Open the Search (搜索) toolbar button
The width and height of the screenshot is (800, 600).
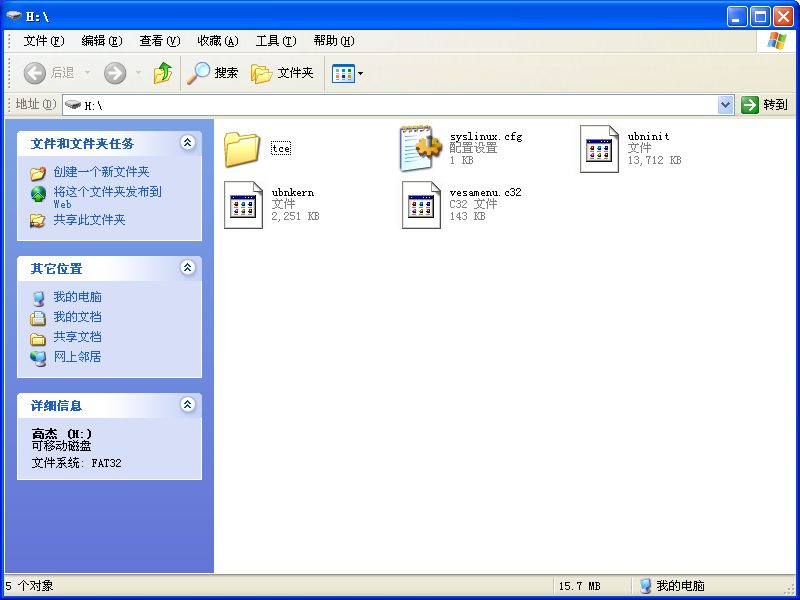tap(214, 73)
